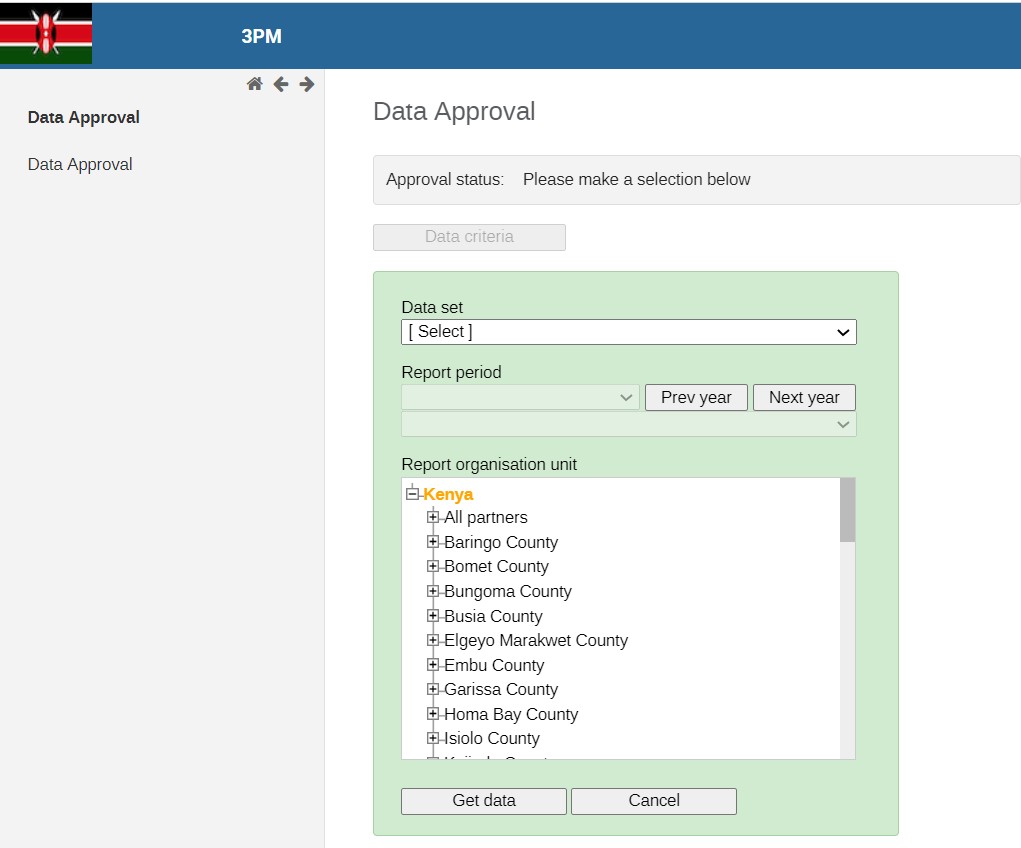The image size is (1021, 848).
Task: Click the 'Approval status:' label
Action: (x=445, y=180)
